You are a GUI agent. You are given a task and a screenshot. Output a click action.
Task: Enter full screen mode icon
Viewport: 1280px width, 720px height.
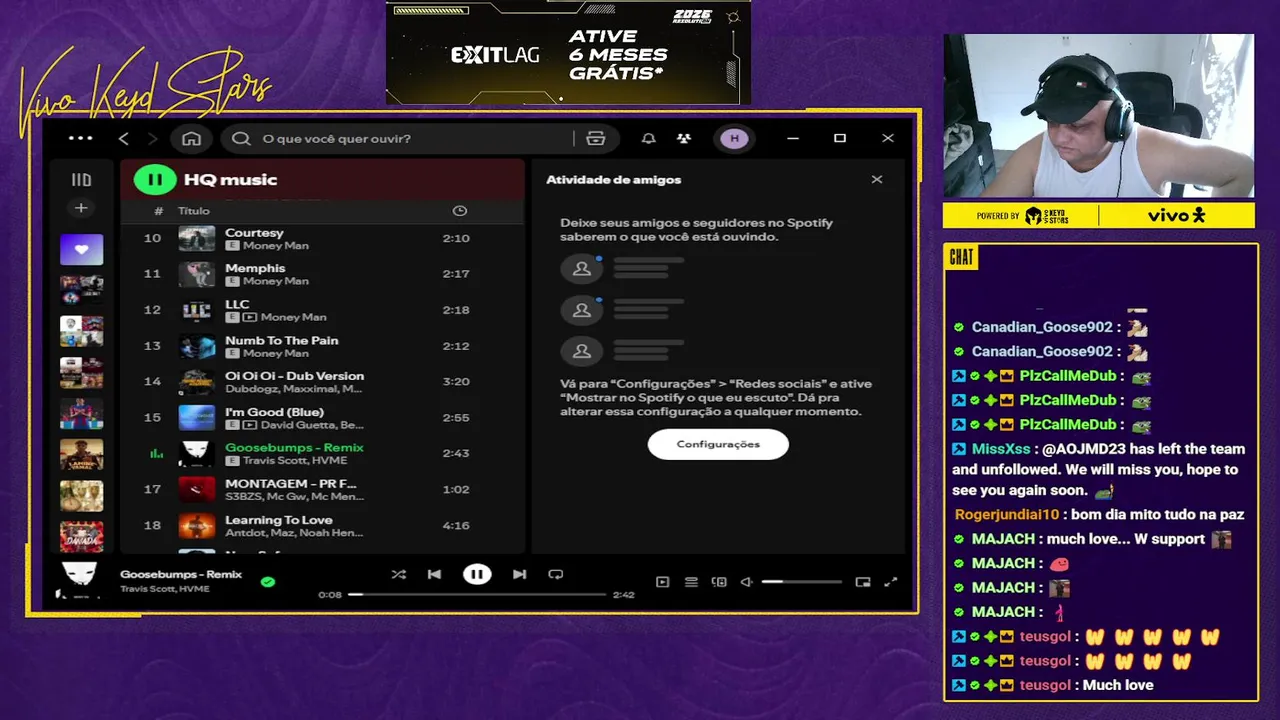891,582
